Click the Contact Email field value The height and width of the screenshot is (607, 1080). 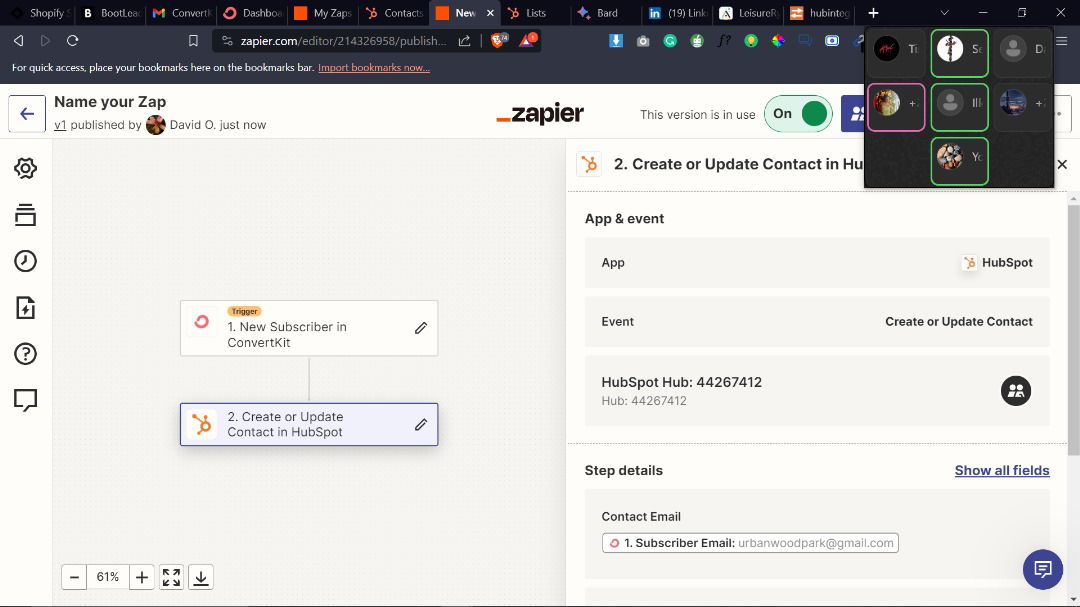[x=750, y=543]
